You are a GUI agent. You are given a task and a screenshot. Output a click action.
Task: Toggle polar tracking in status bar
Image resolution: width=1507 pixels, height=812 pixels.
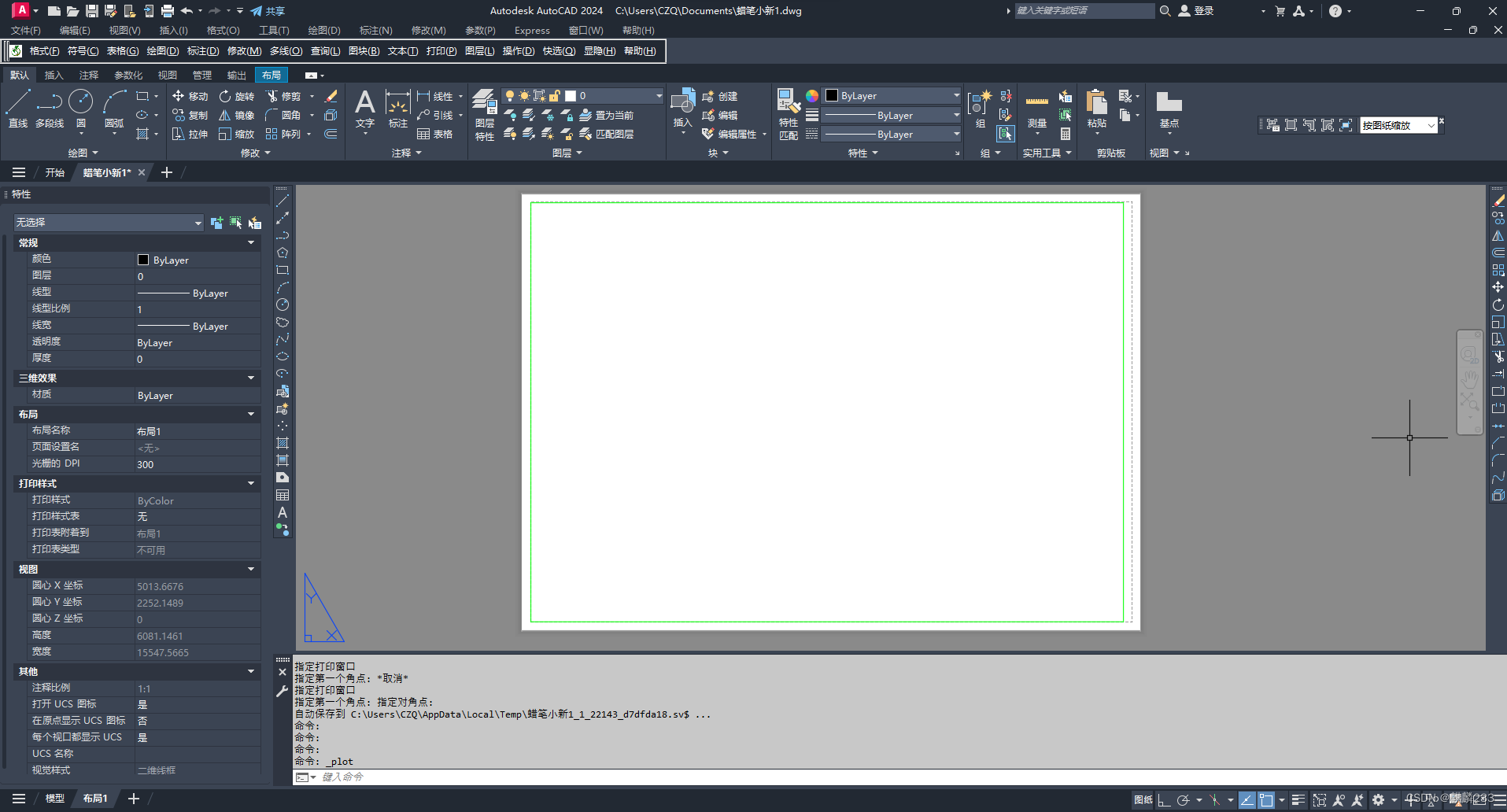tap(1183, 799)
